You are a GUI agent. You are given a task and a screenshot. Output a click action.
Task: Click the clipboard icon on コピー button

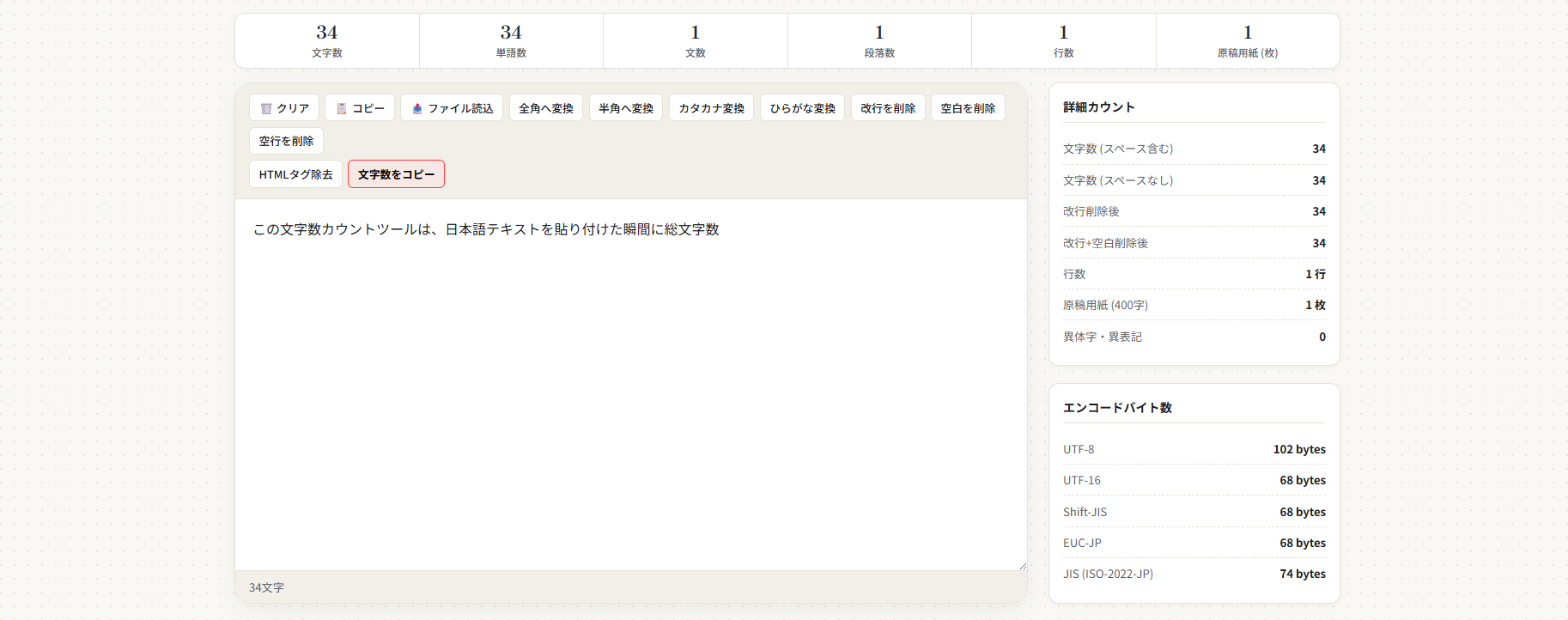click(x=342, y=108)
